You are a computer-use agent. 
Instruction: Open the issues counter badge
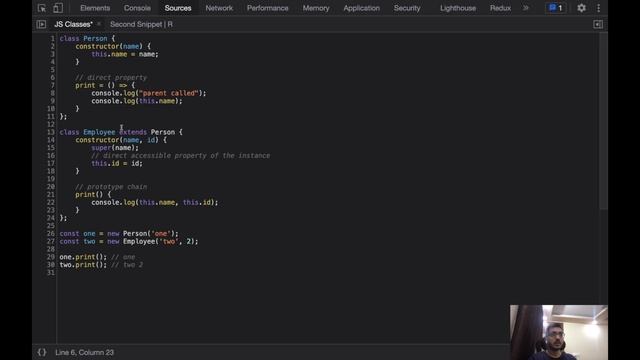556,8
